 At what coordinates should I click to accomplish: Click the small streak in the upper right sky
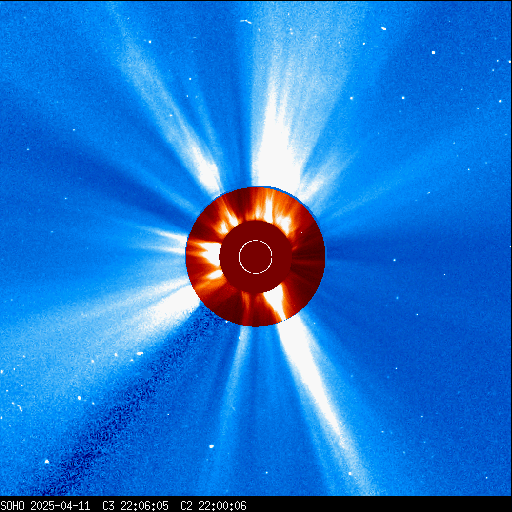(x=383, y=29)
